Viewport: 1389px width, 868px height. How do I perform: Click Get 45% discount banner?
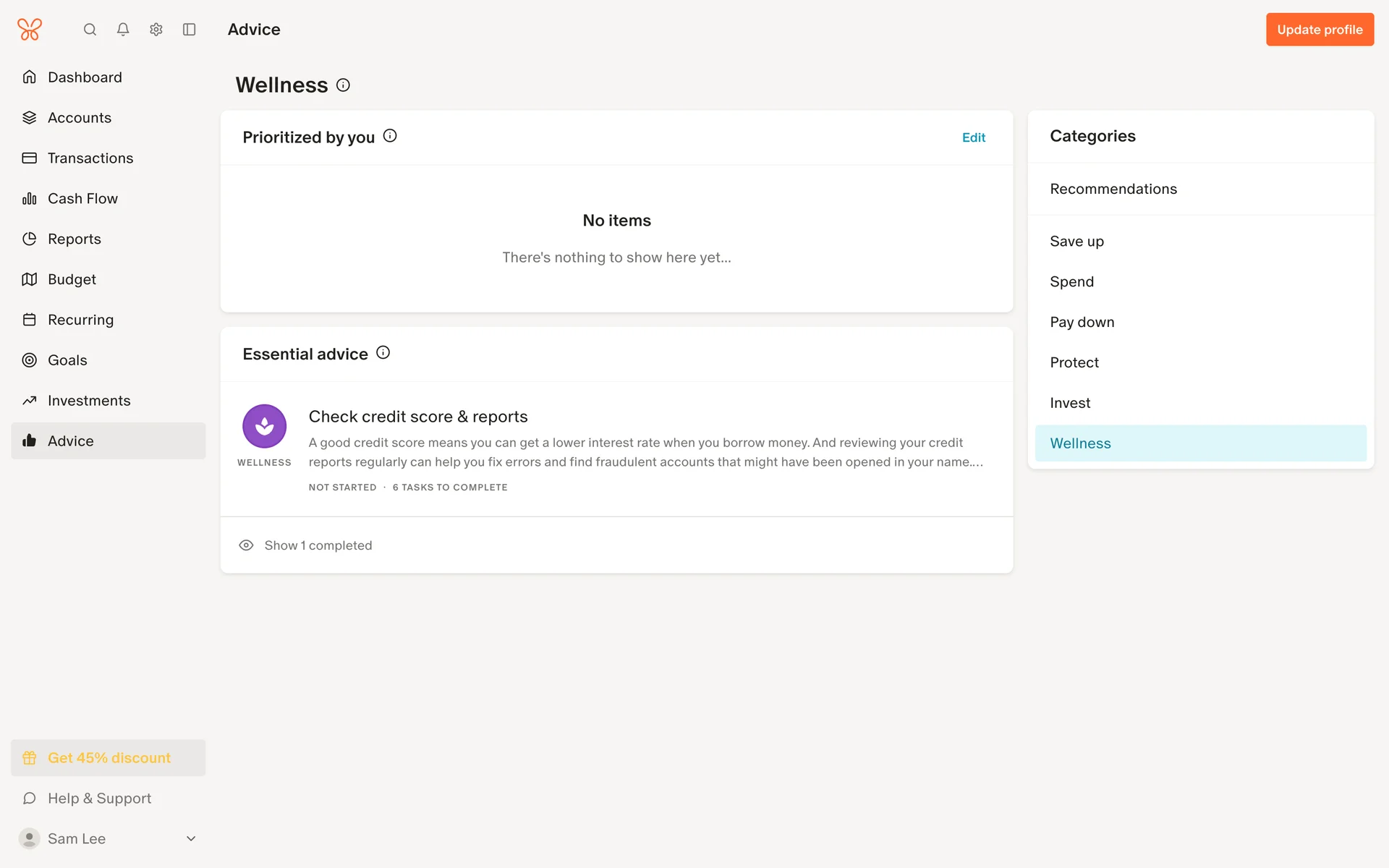109,757
